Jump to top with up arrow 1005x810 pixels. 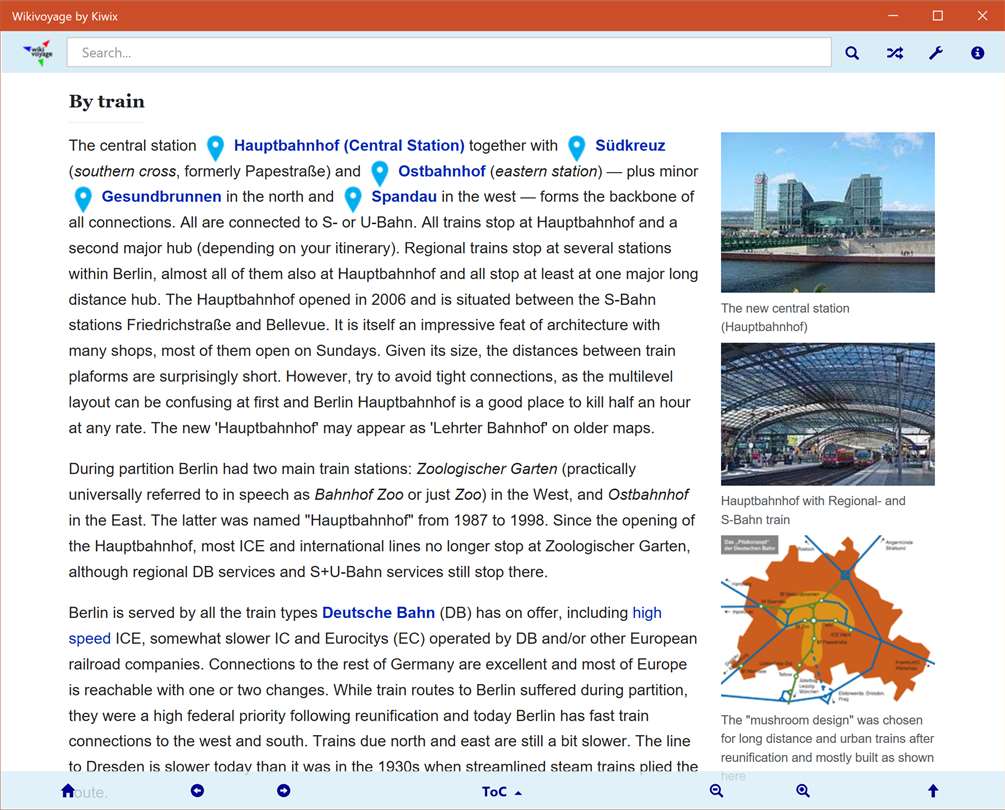tap(933, 791)
